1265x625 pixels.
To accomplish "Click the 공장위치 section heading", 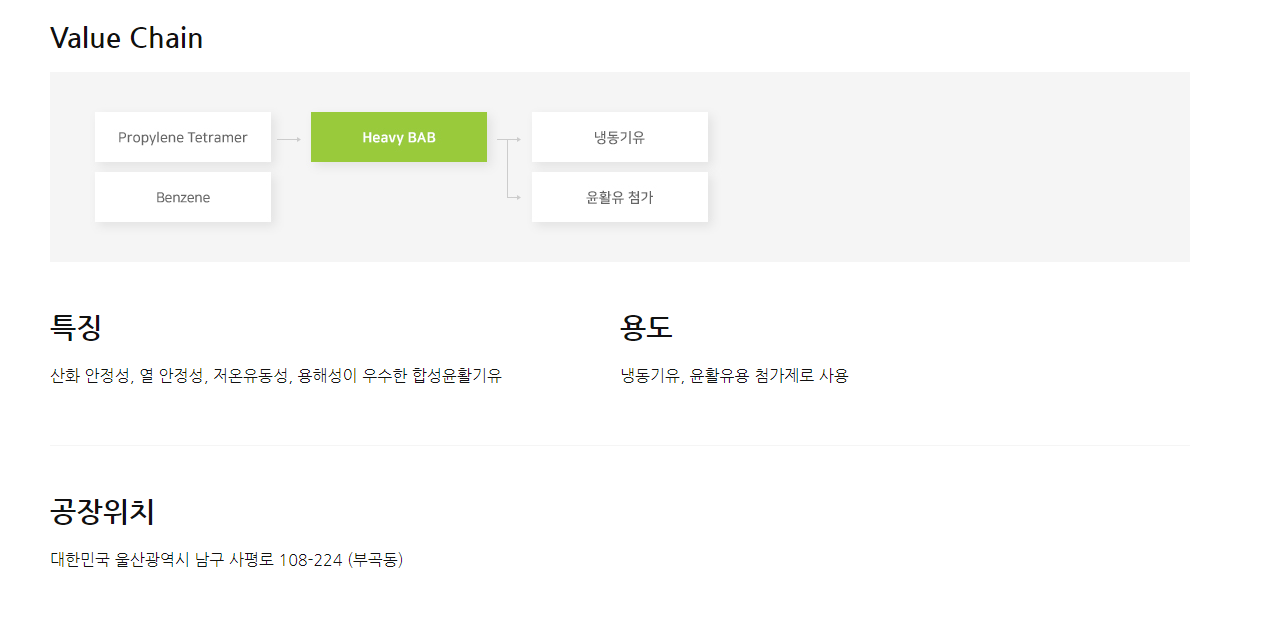I will [102, 512].
